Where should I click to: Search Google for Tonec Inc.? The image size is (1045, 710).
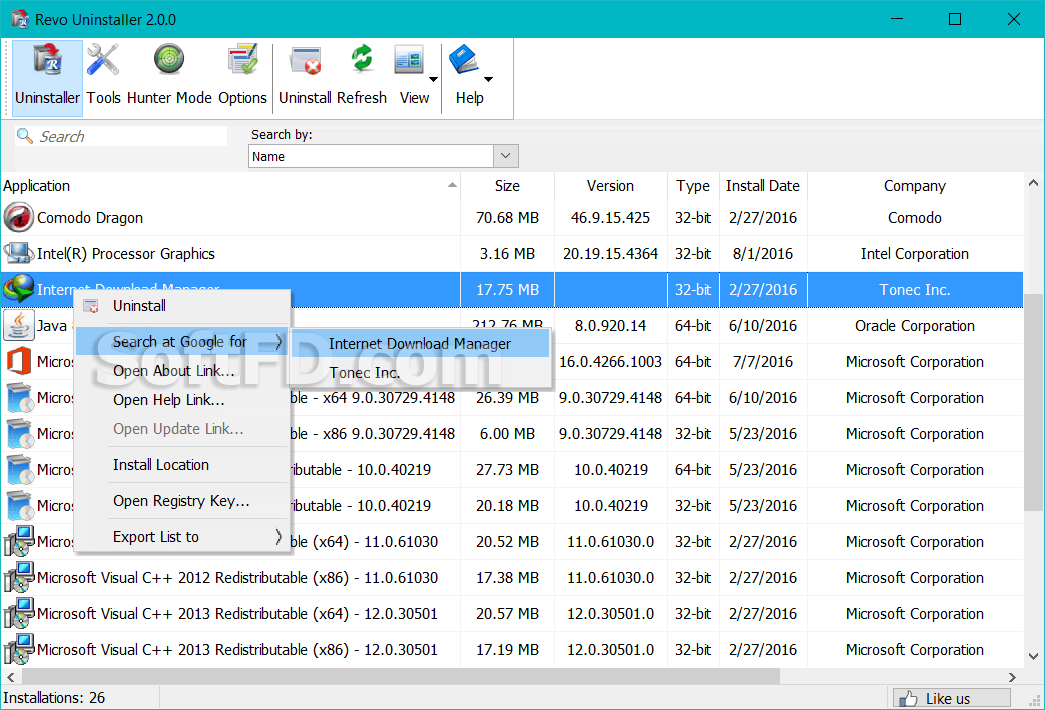click(420, 373)
